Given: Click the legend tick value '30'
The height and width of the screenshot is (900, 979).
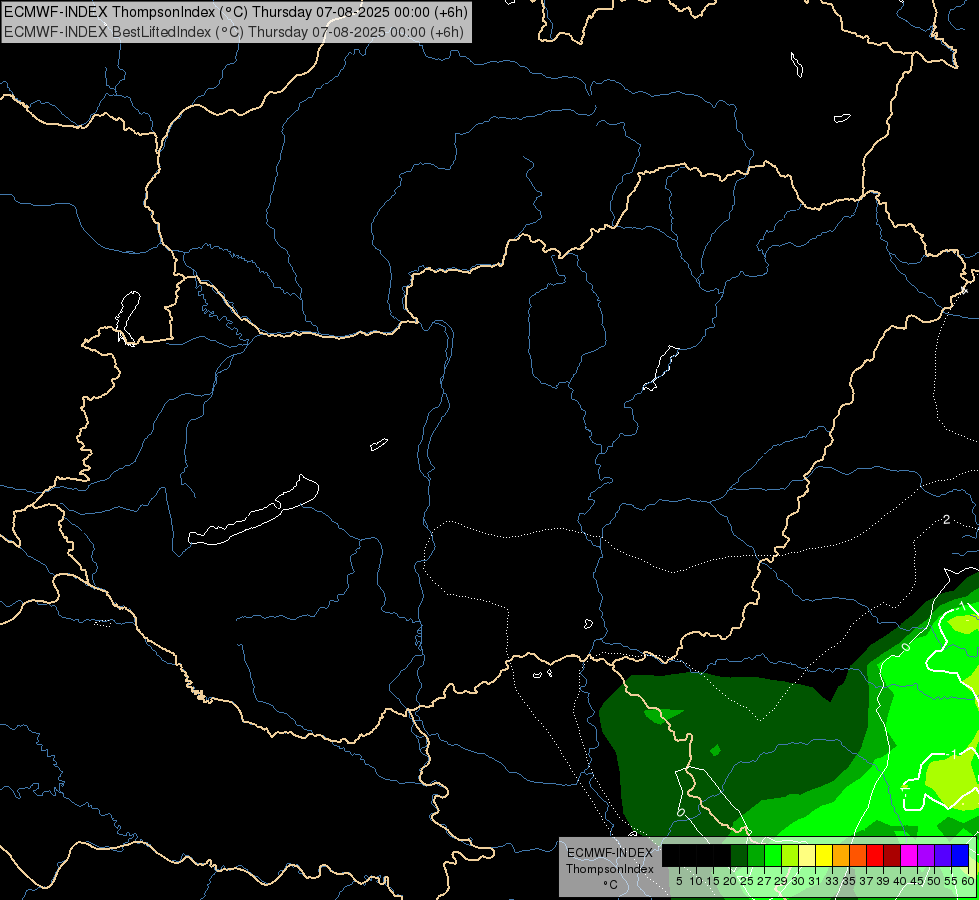Looking at the screenshot, I should coord(798,881).
